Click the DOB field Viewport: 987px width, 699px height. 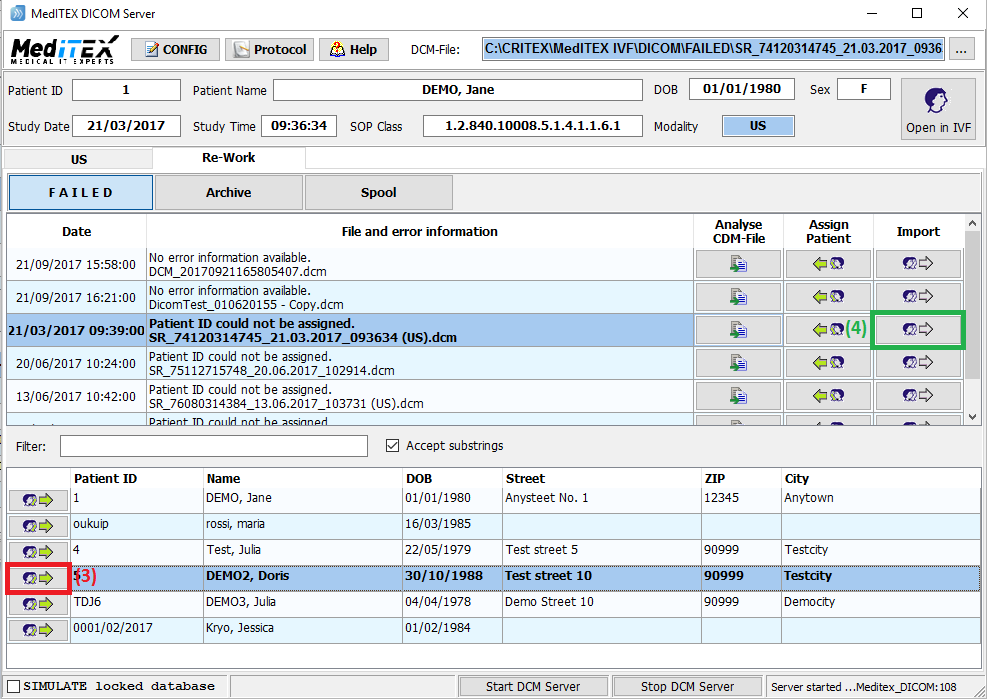pos(742,89)
